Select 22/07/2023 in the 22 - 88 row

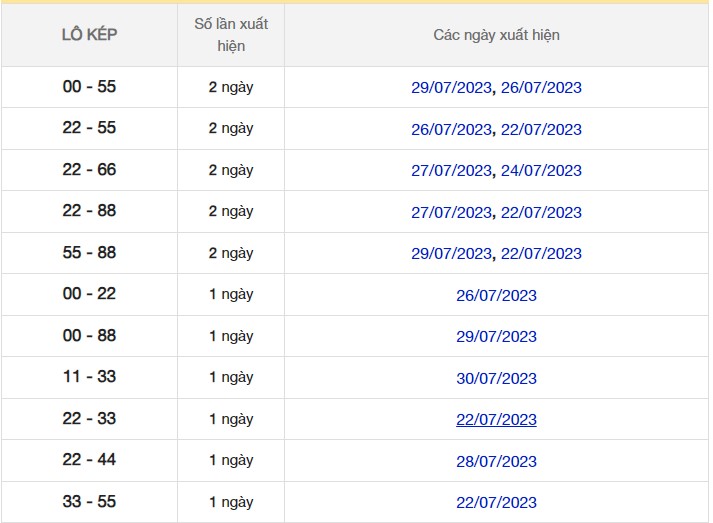(541, 212)
